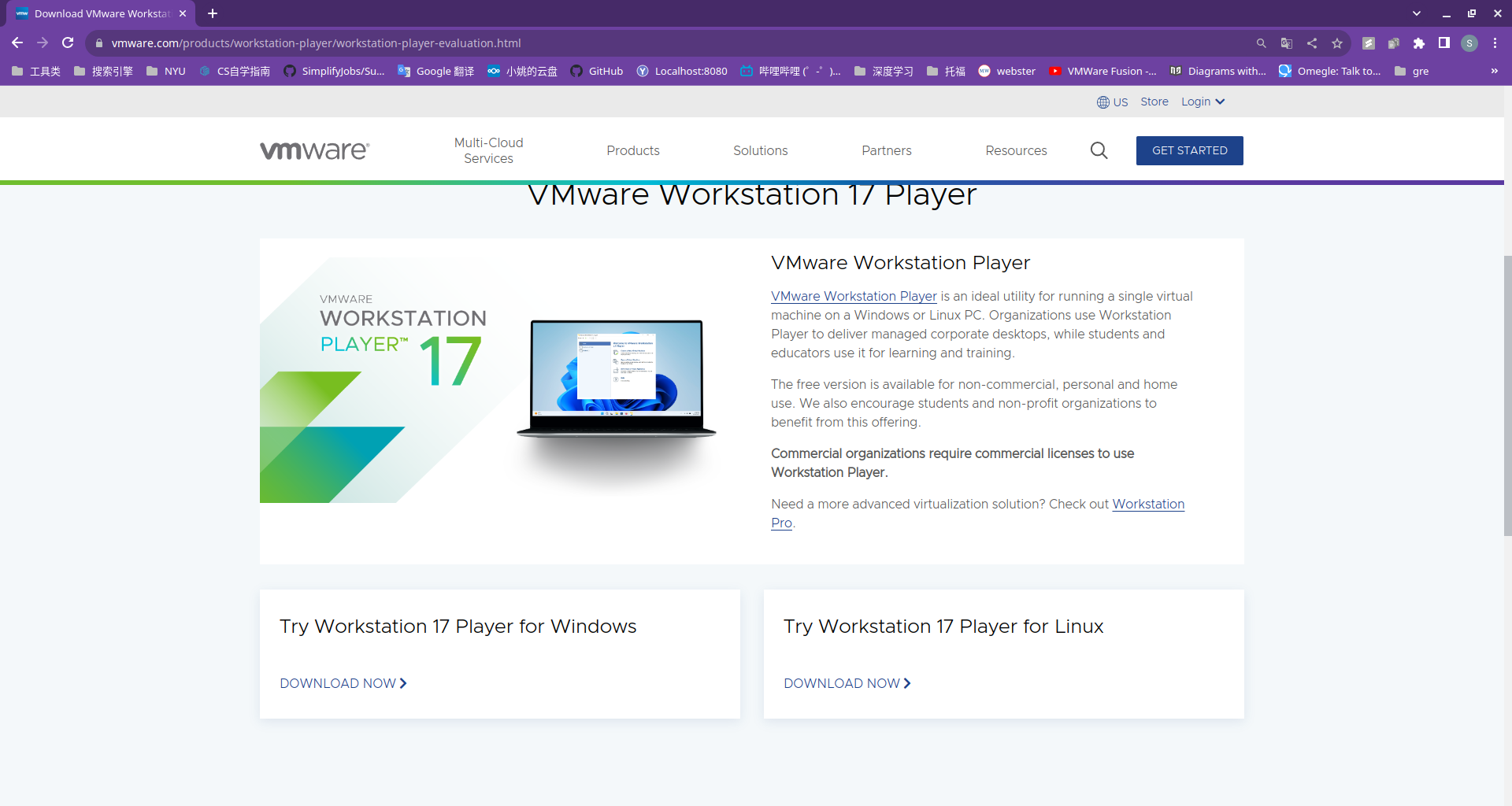Open the VMWare Fusion YouTube bookmark

(1102, 71)
